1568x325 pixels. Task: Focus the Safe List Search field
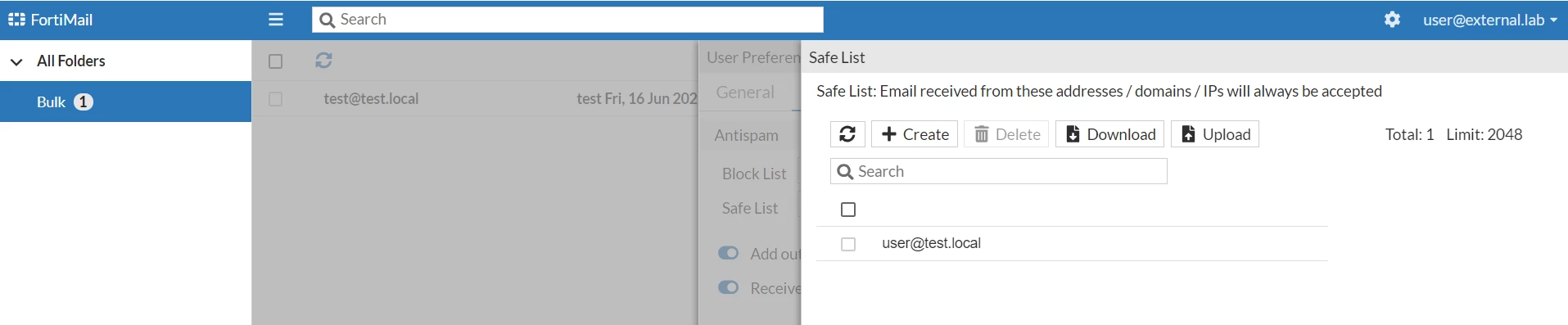(999, 171)
